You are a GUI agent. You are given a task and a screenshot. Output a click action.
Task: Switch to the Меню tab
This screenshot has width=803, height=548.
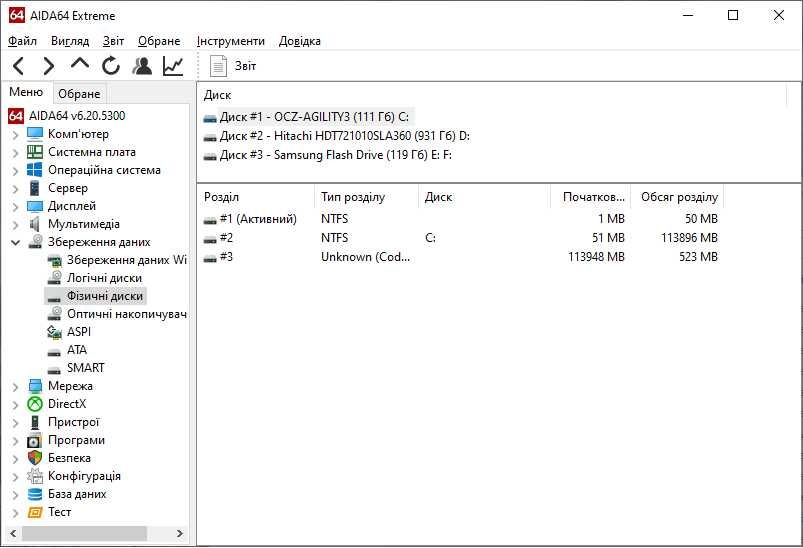(26, 92)
